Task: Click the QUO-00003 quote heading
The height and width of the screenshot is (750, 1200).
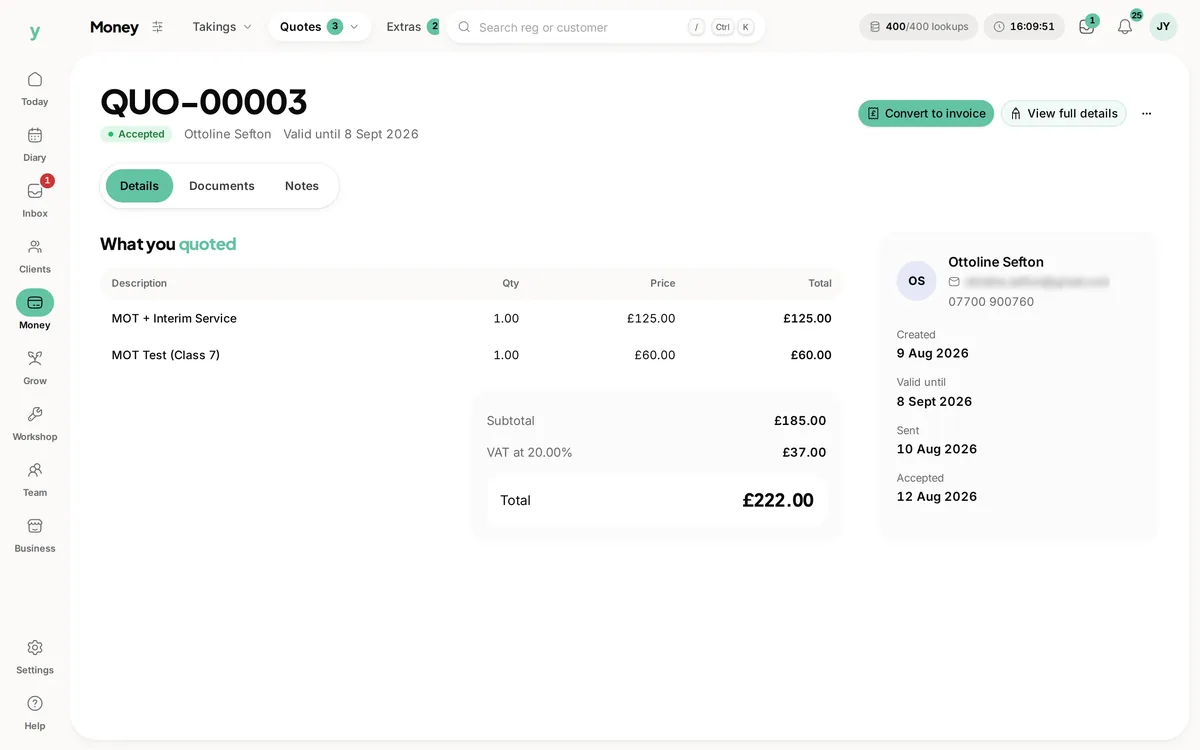Action: click(x=204, y=102)
